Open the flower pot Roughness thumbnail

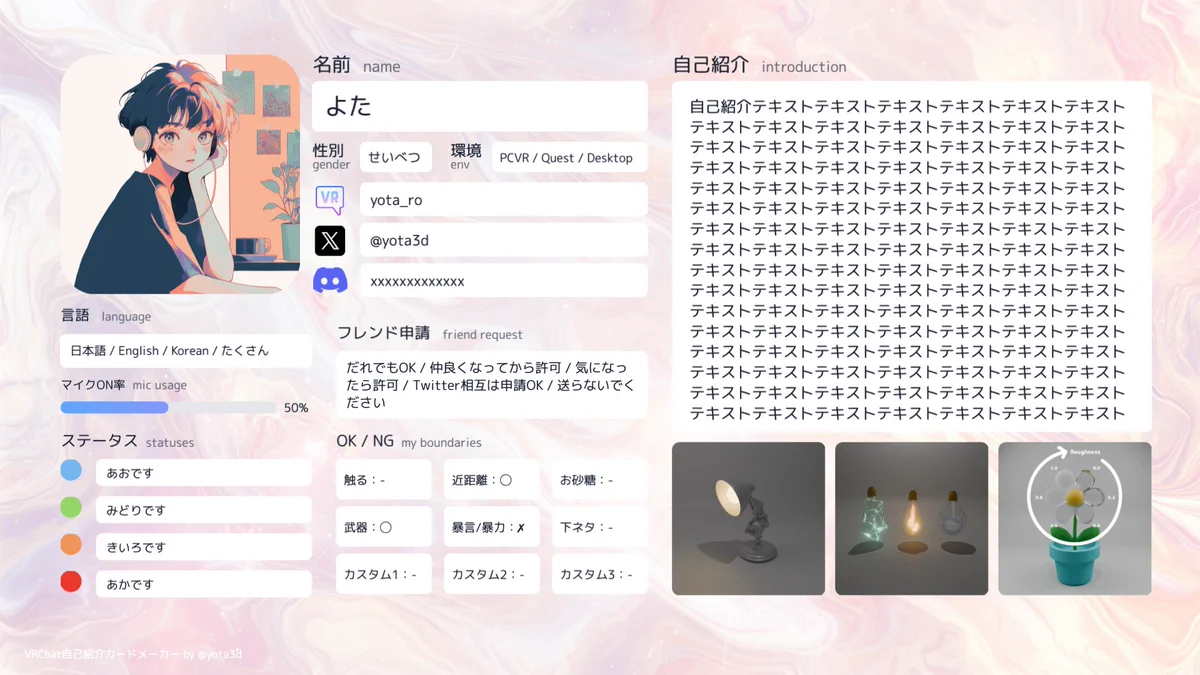click(x=1075, y=519)
